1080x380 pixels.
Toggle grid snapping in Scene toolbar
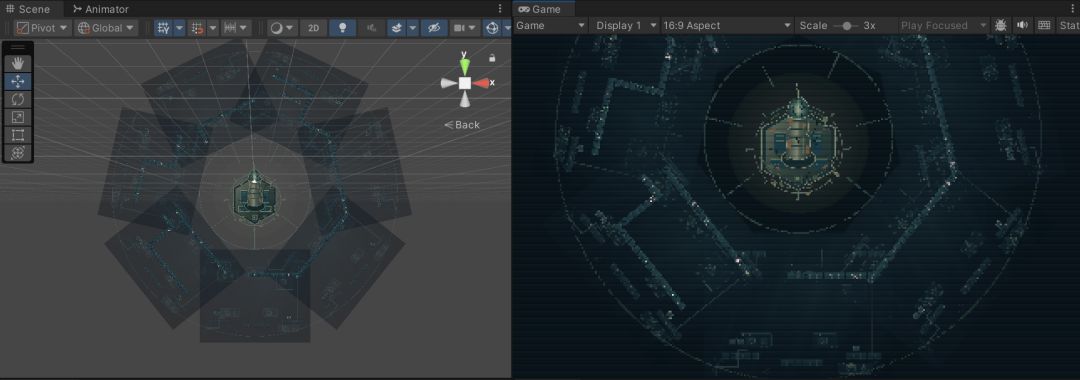tap(198, 28)
